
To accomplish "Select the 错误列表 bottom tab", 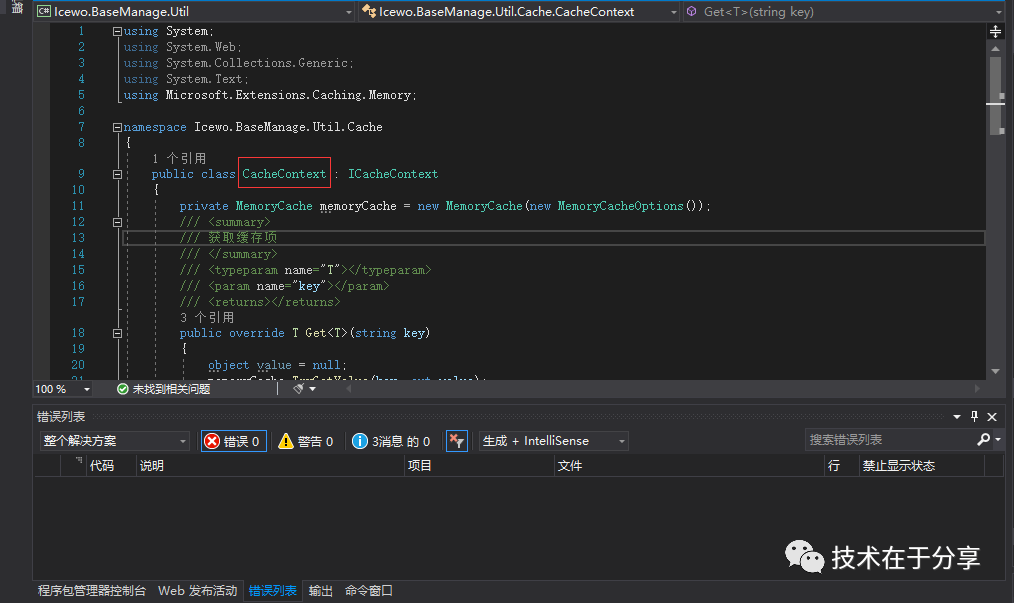I will (272, 591).
